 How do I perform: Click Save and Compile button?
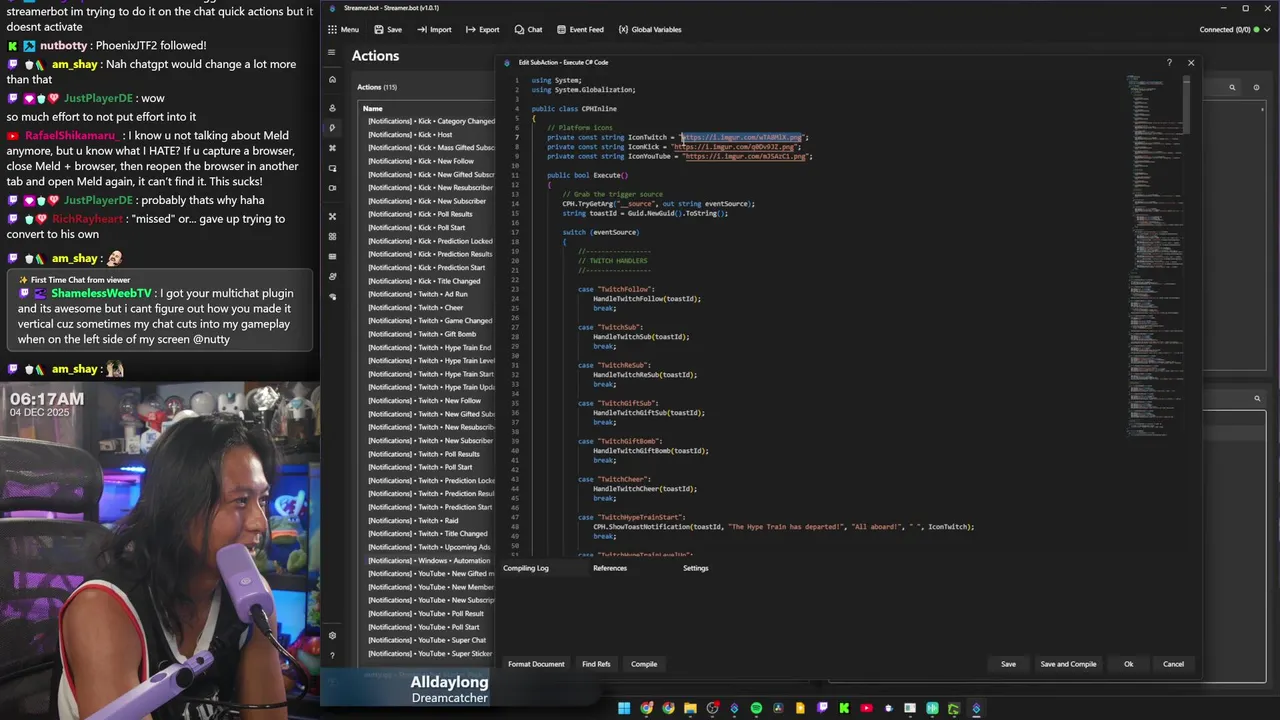[x=1068, y=664]
